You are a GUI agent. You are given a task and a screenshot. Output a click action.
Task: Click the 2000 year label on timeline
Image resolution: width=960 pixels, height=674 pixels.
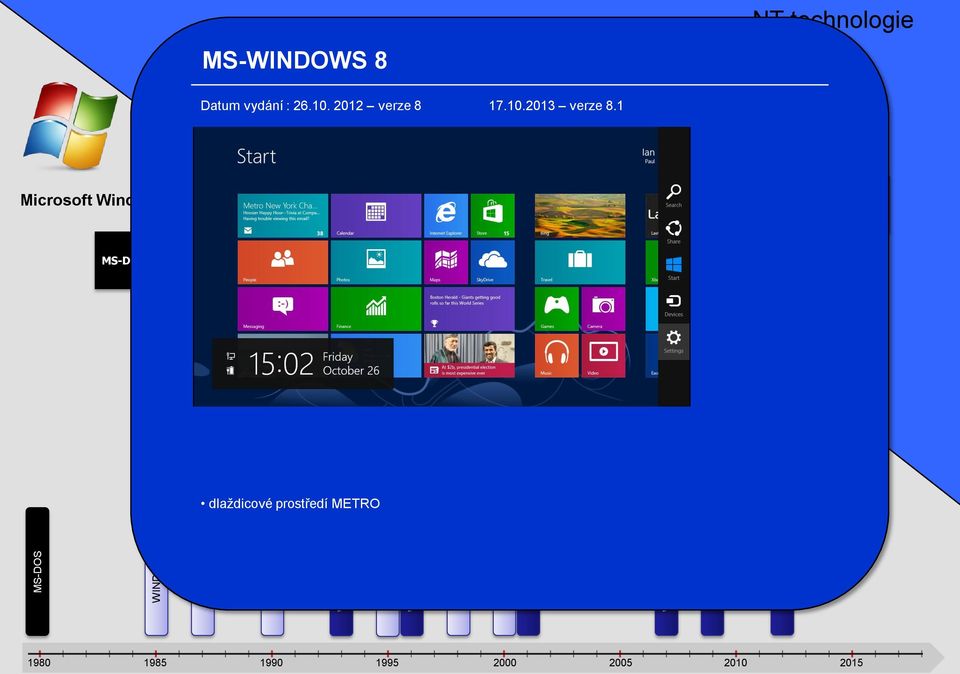tap(504, 662)
